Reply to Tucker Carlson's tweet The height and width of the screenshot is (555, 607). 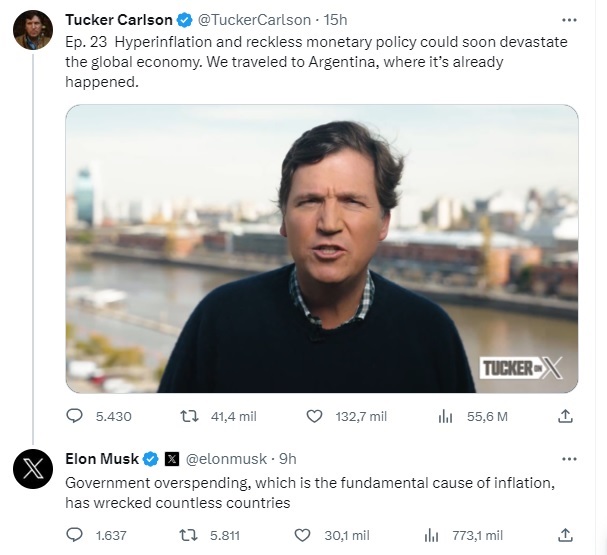click(x=75, y=416)
